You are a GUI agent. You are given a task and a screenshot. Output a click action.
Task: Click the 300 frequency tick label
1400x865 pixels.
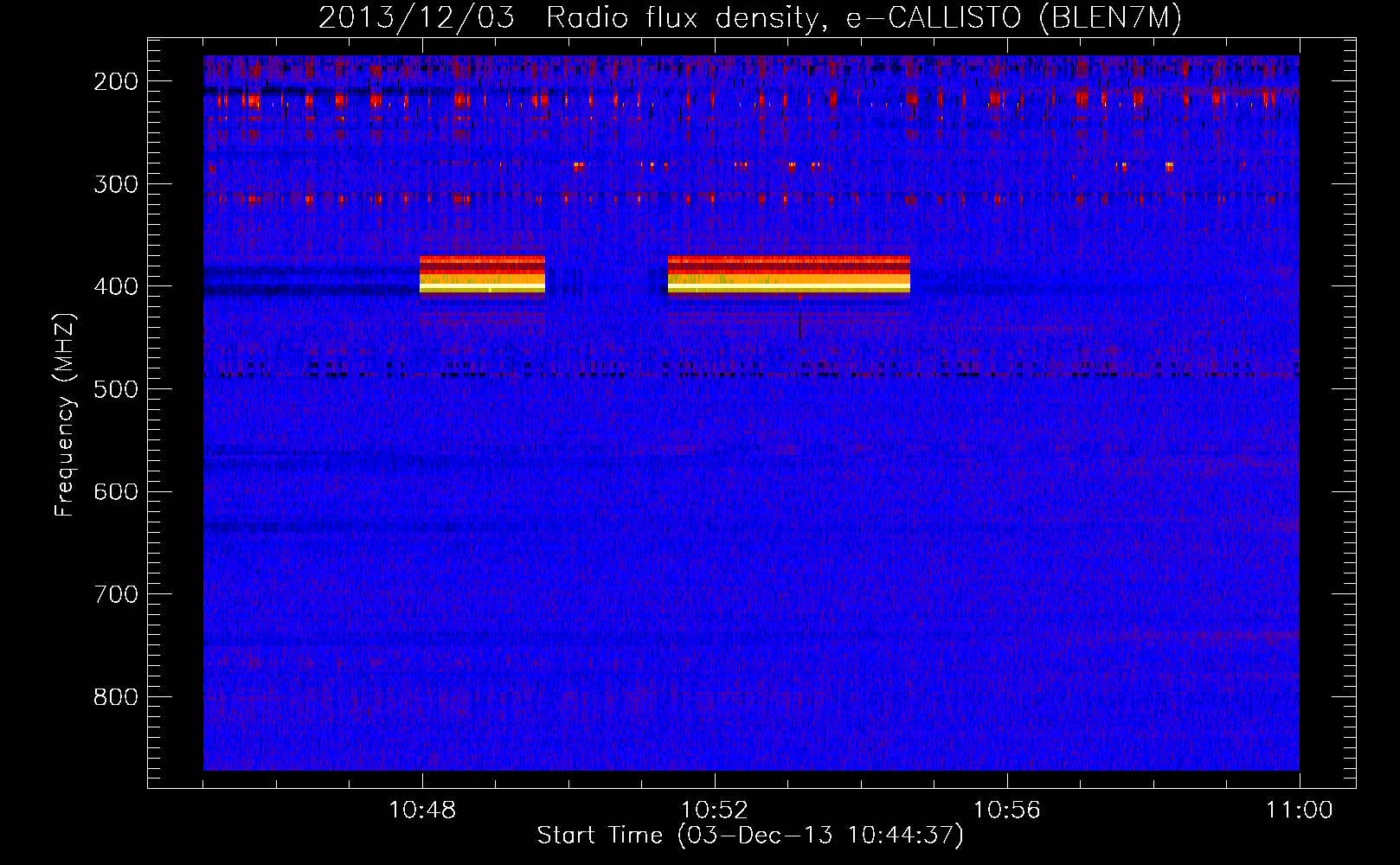coord(116,183)
